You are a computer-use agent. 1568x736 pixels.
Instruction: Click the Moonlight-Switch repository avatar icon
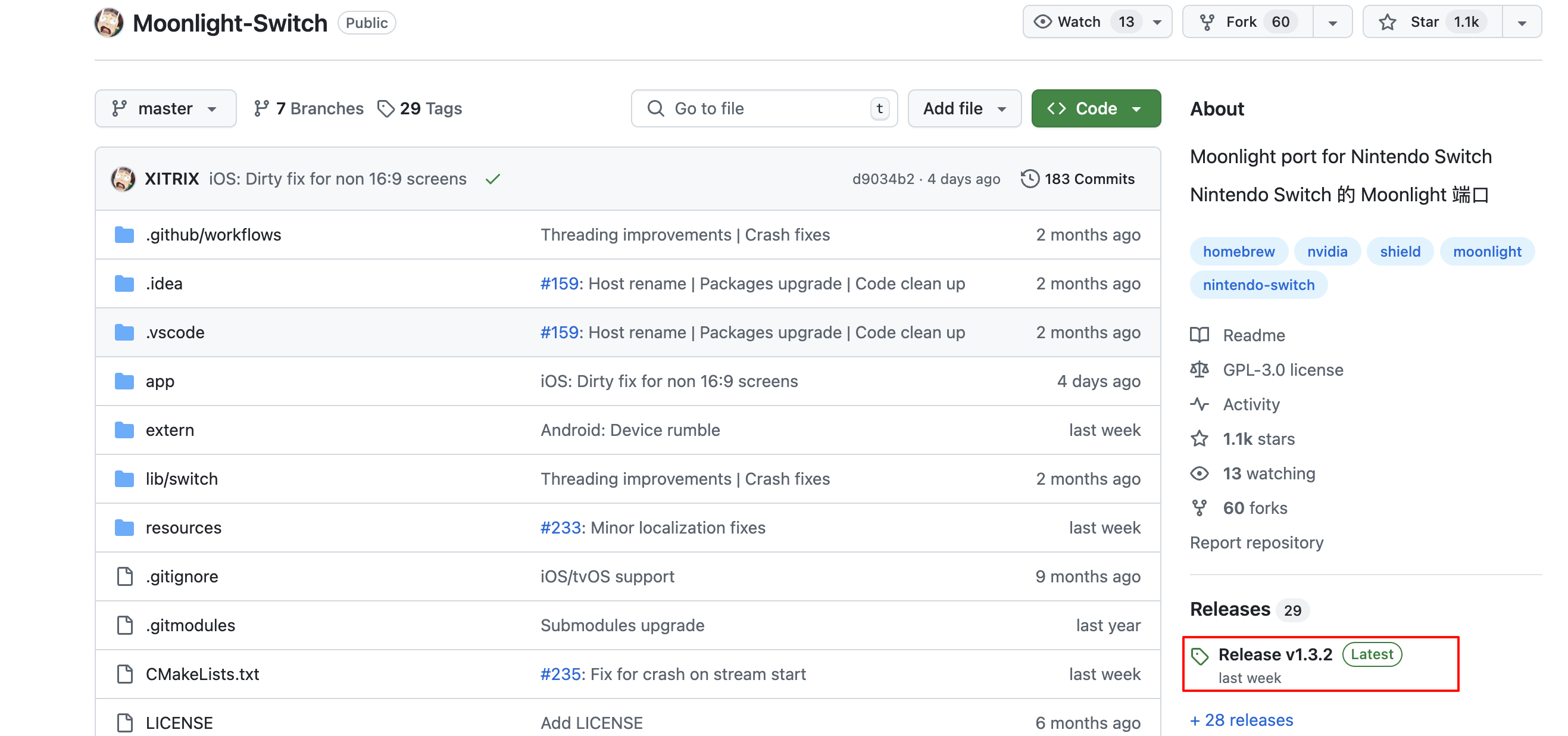tap(109, 23)
